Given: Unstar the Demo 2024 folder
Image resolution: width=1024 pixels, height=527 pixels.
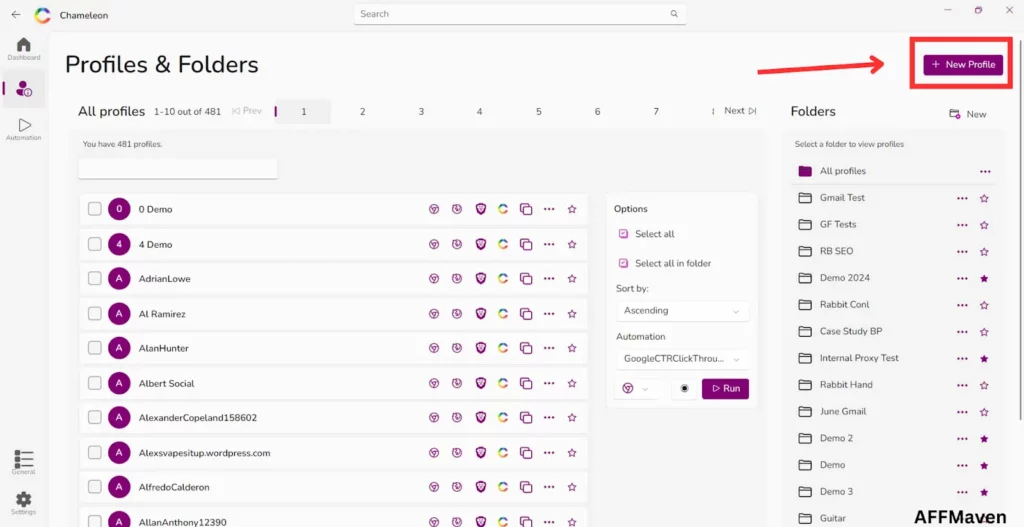Looking at the screenshot, I should [984, 278].
